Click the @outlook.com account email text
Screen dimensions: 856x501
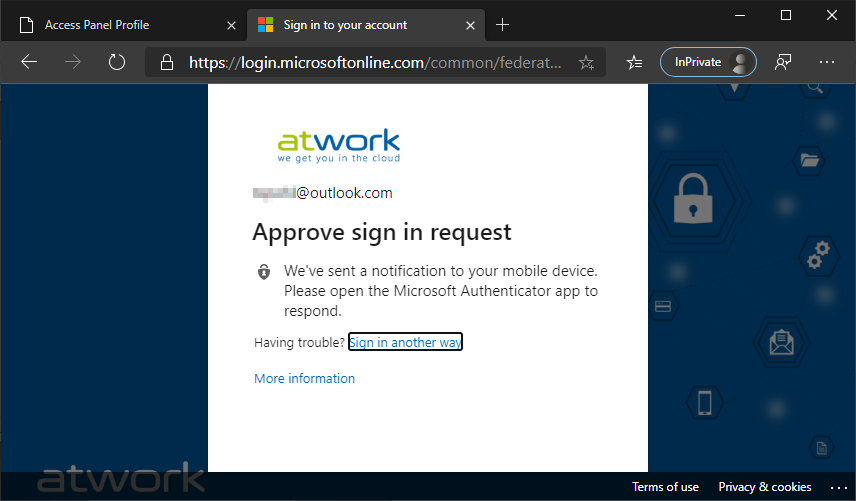coord(323,193)
